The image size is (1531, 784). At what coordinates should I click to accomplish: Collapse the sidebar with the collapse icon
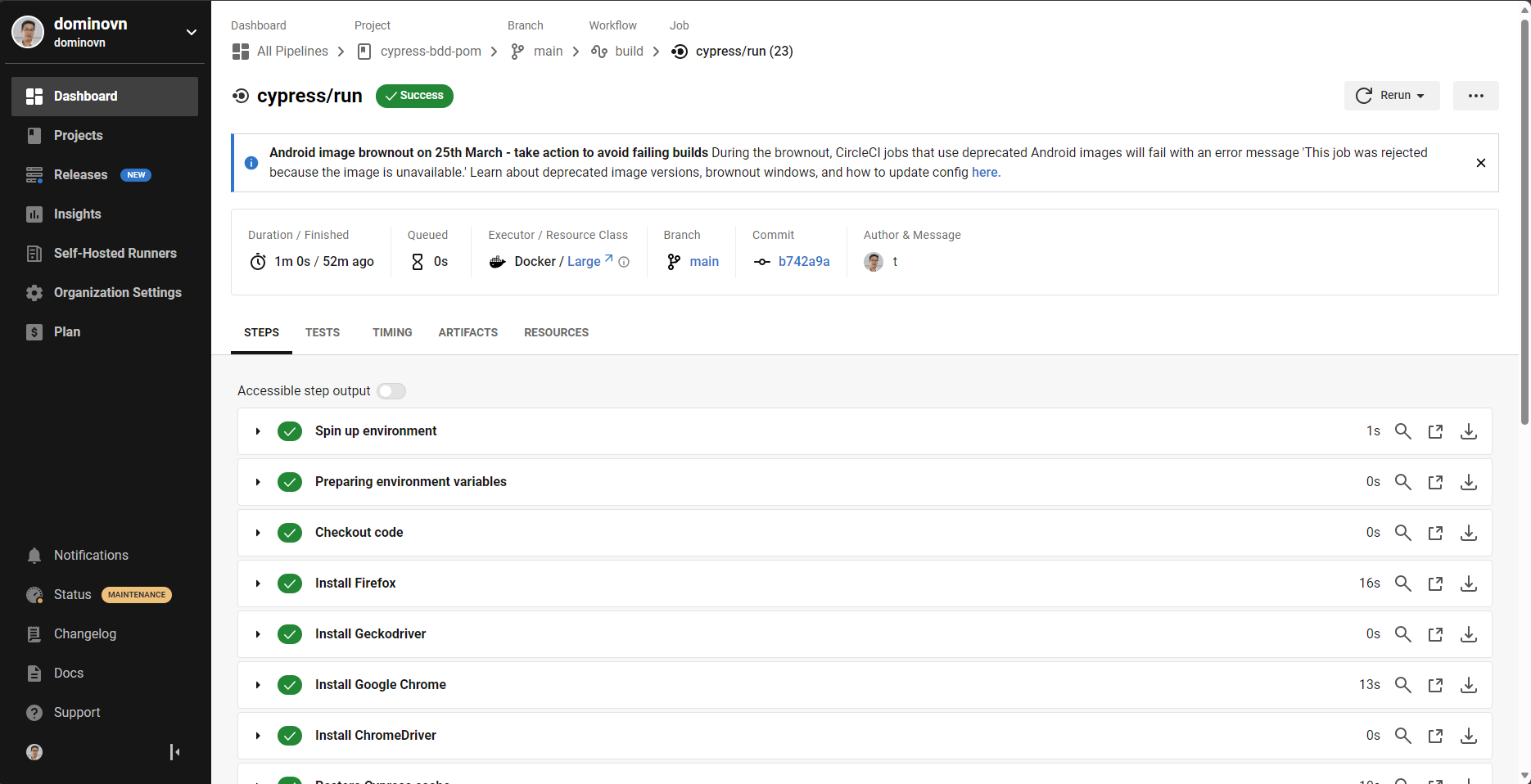coord(174,752)
